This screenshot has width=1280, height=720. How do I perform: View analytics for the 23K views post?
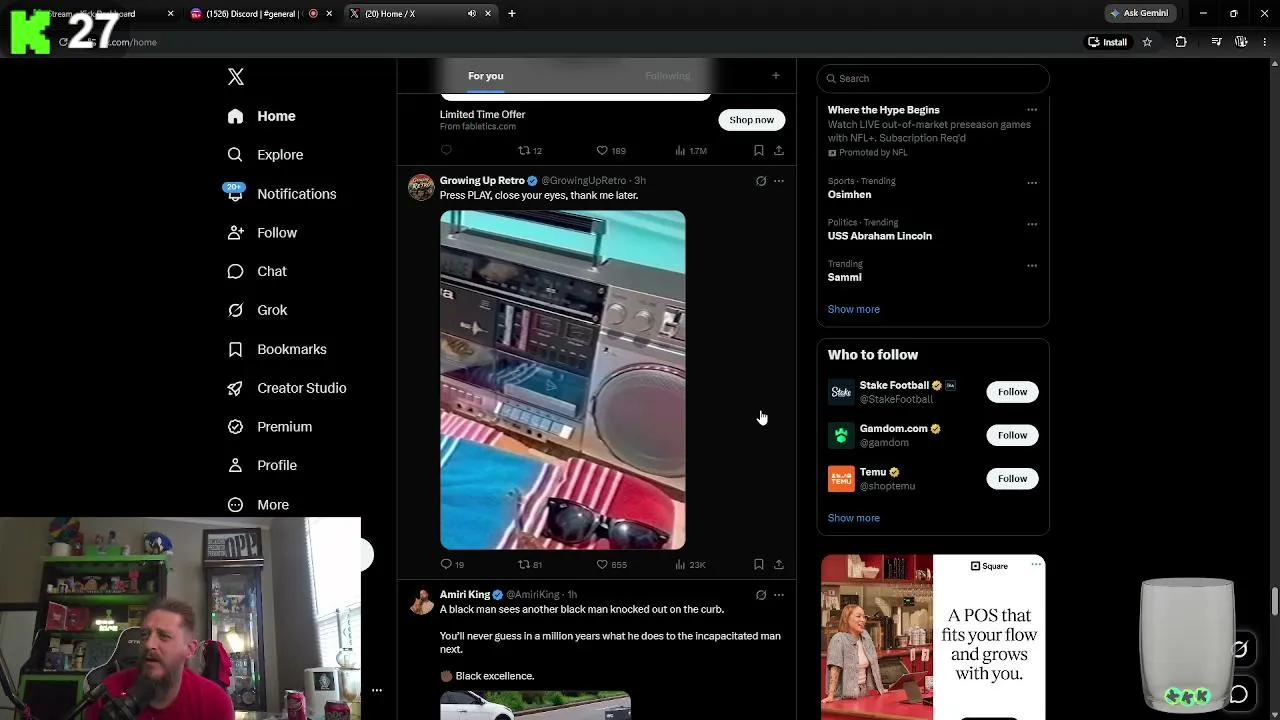[690, 564]
